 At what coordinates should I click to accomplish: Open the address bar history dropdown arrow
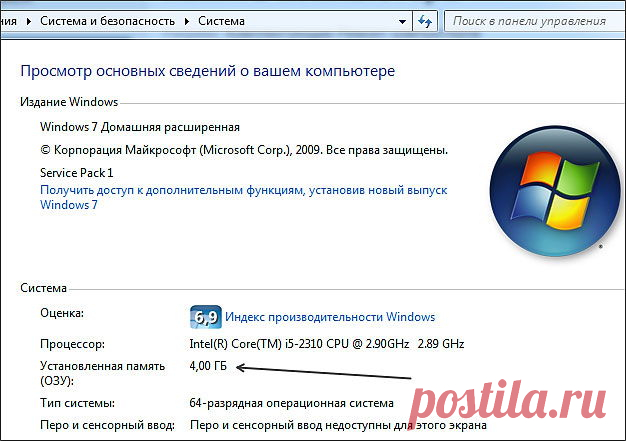(x=402, y=22)
